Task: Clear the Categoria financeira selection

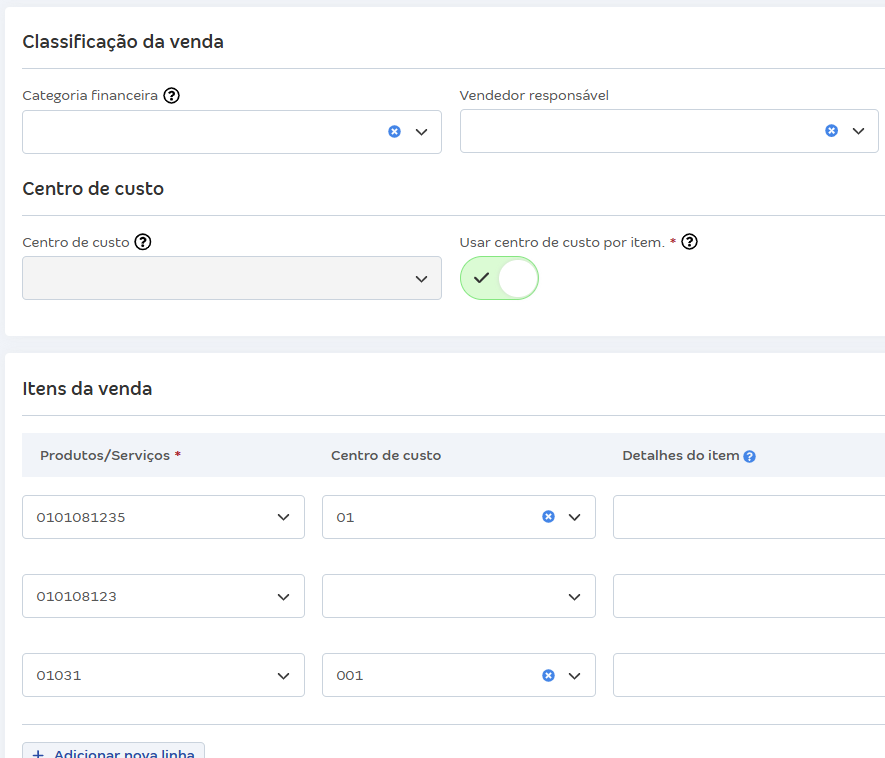Action: (x=395, y=130)
